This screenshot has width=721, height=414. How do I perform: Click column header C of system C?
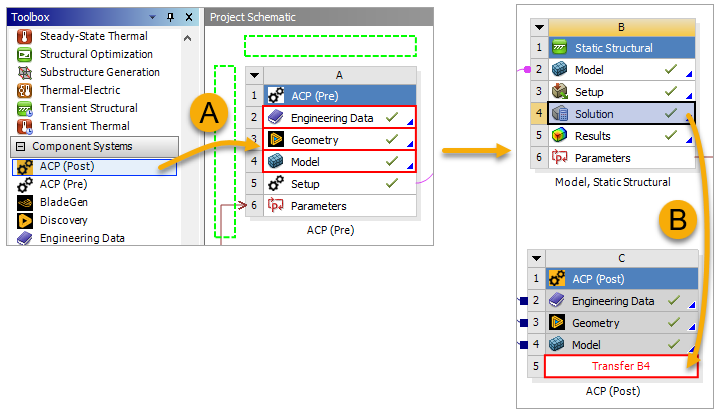(622, 258)
